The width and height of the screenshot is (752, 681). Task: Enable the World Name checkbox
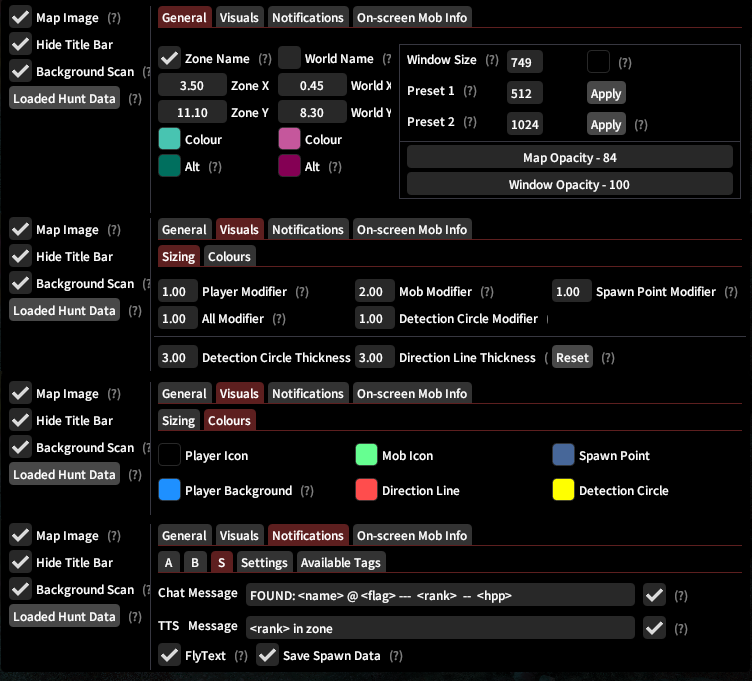[290, 59]
